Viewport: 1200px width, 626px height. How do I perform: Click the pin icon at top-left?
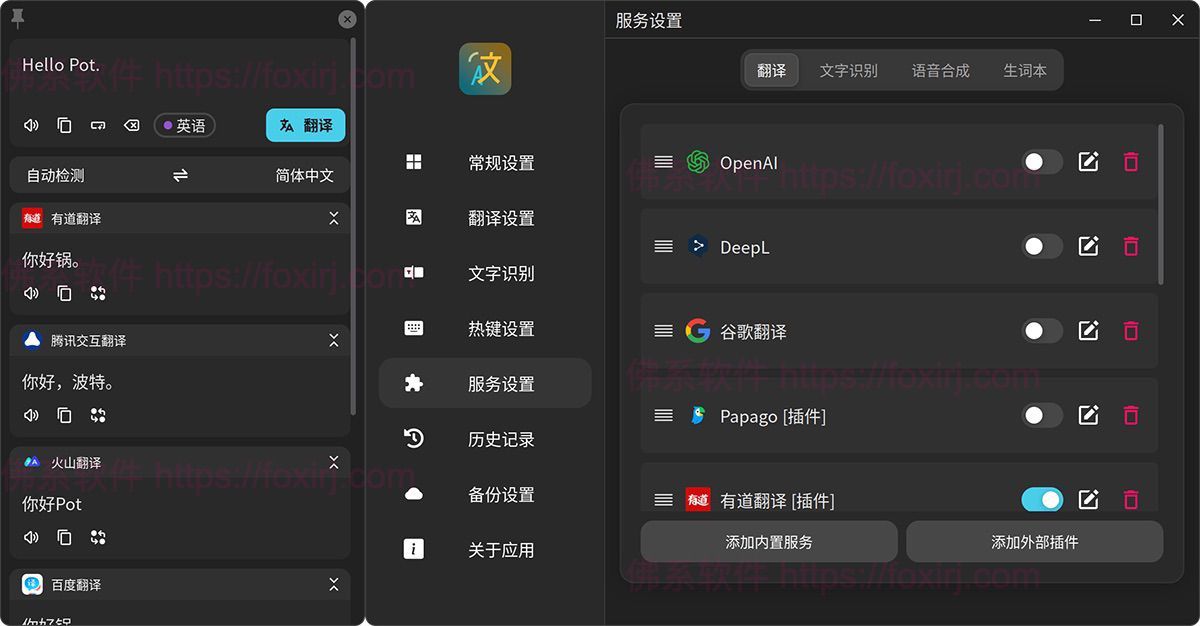pyautogui.click(x=18, y=18)
